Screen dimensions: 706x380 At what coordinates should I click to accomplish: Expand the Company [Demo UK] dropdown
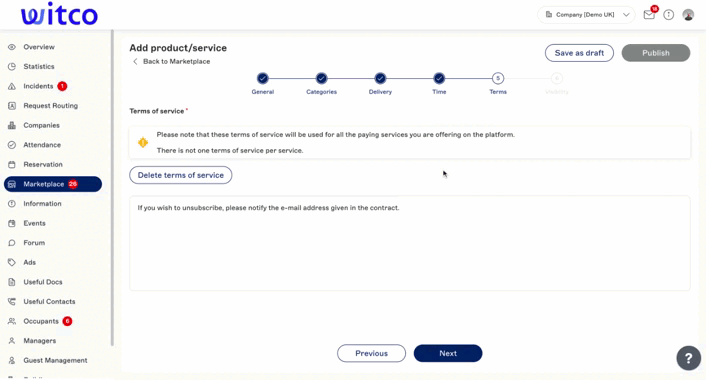click(586, 15)
